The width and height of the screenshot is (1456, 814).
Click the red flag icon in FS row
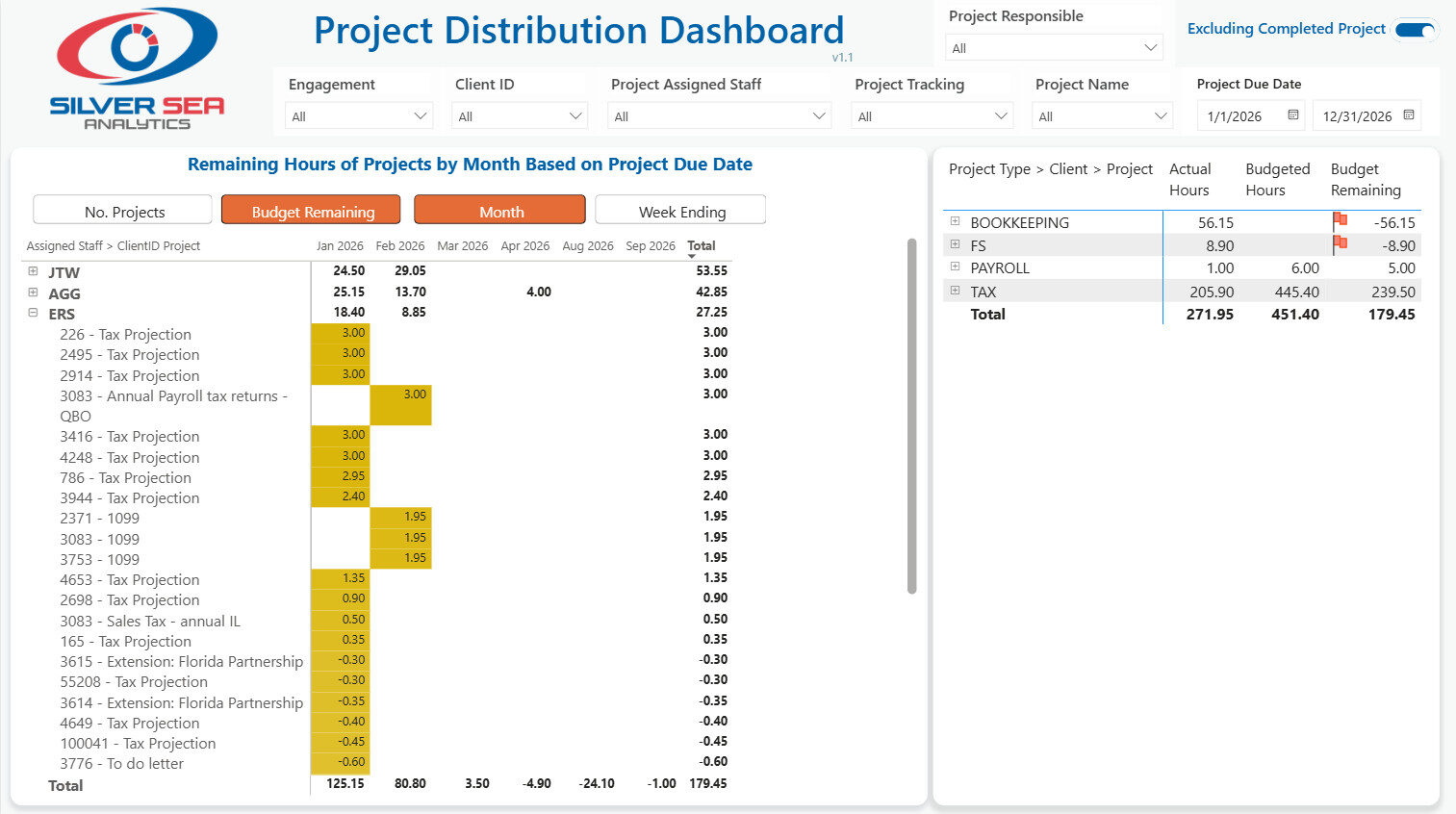1340,244
